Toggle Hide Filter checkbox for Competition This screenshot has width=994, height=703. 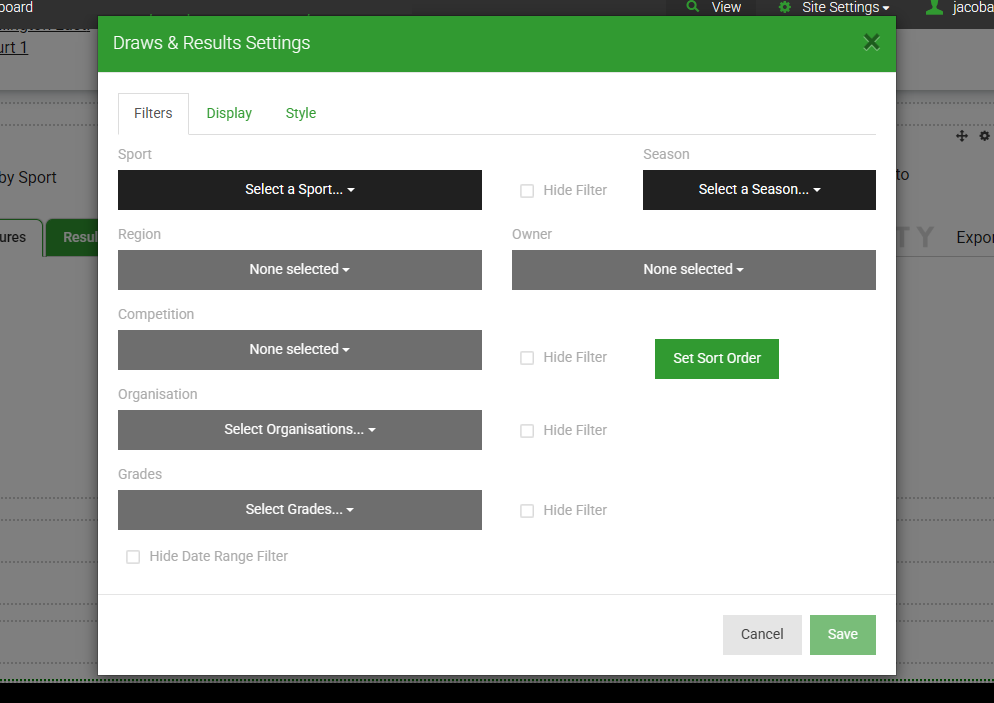pyautogui.click(x=527, y=358)
